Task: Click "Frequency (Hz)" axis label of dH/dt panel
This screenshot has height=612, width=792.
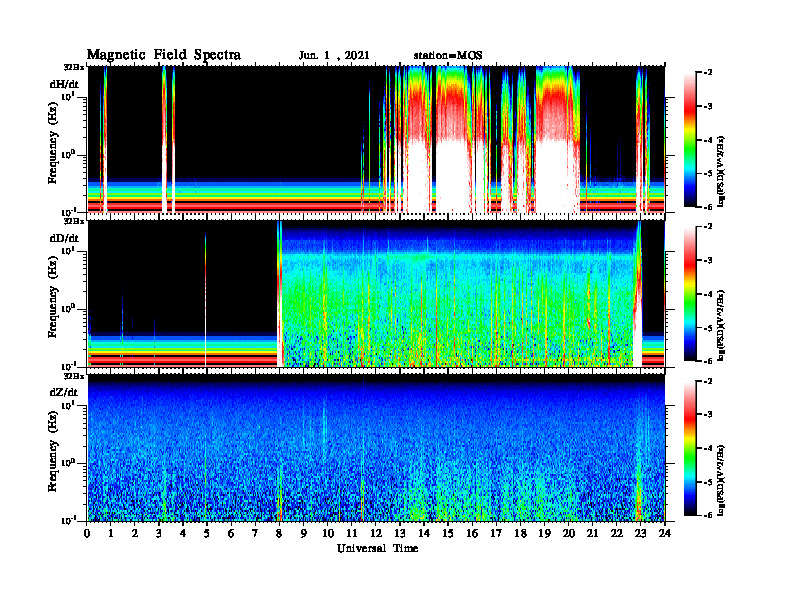Action: tap(53, 143)
